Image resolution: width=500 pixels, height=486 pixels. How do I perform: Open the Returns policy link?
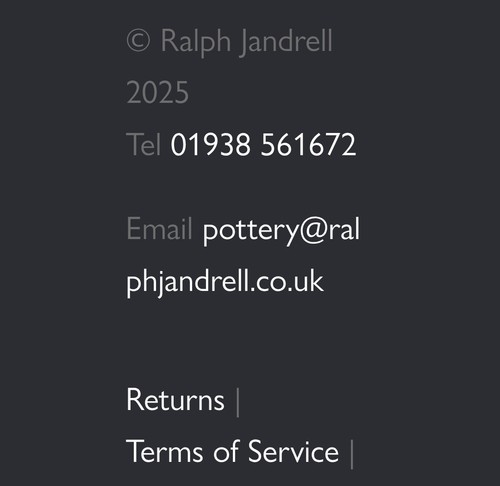click(175, 399)
